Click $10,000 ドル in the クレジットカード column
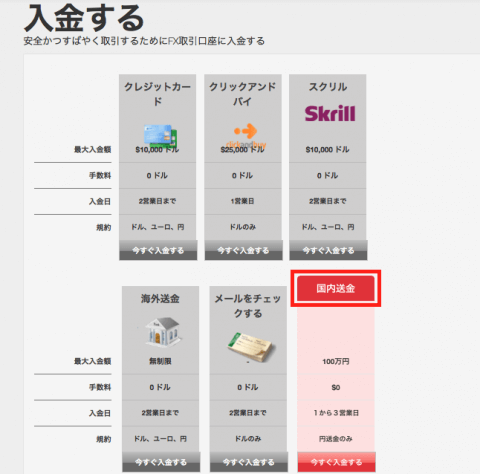This screenshot has height=474, width=480. pyautogui.click(x=157, y=150)
